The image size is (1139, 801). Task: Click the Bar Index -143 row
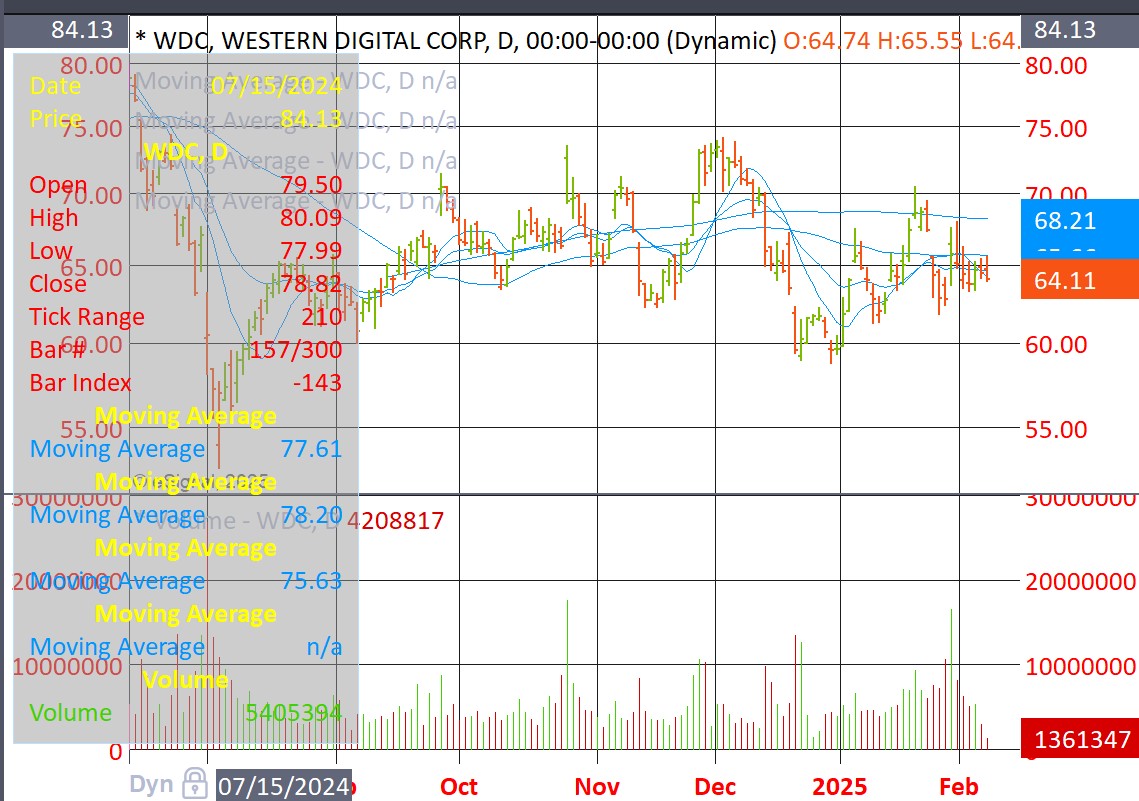(185, 383)
